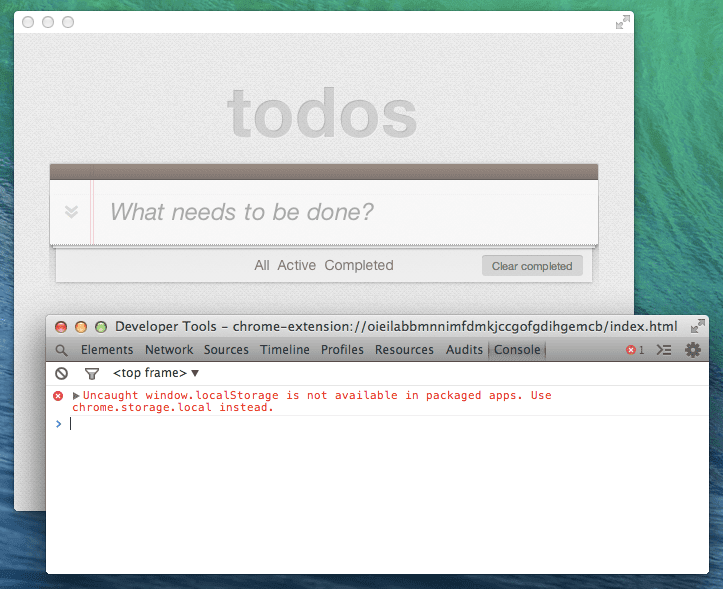Show Completed todos filter link
Image resolution: width=723 pixels, height=589 pixels.
coord(359,265)
